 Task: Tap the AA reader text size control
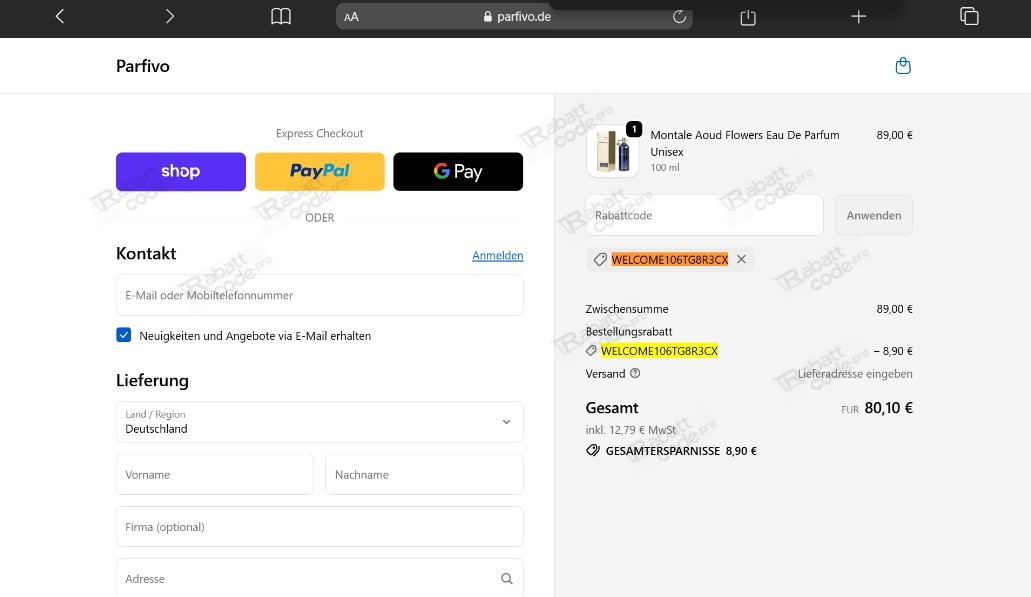click(x=351, y=17)
